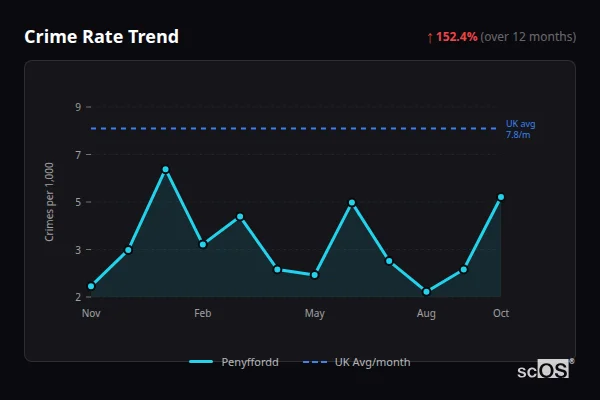This screenshot has width=600, height=400.
Task: Click the red upward arrow indicator
Action: (430, 38)
